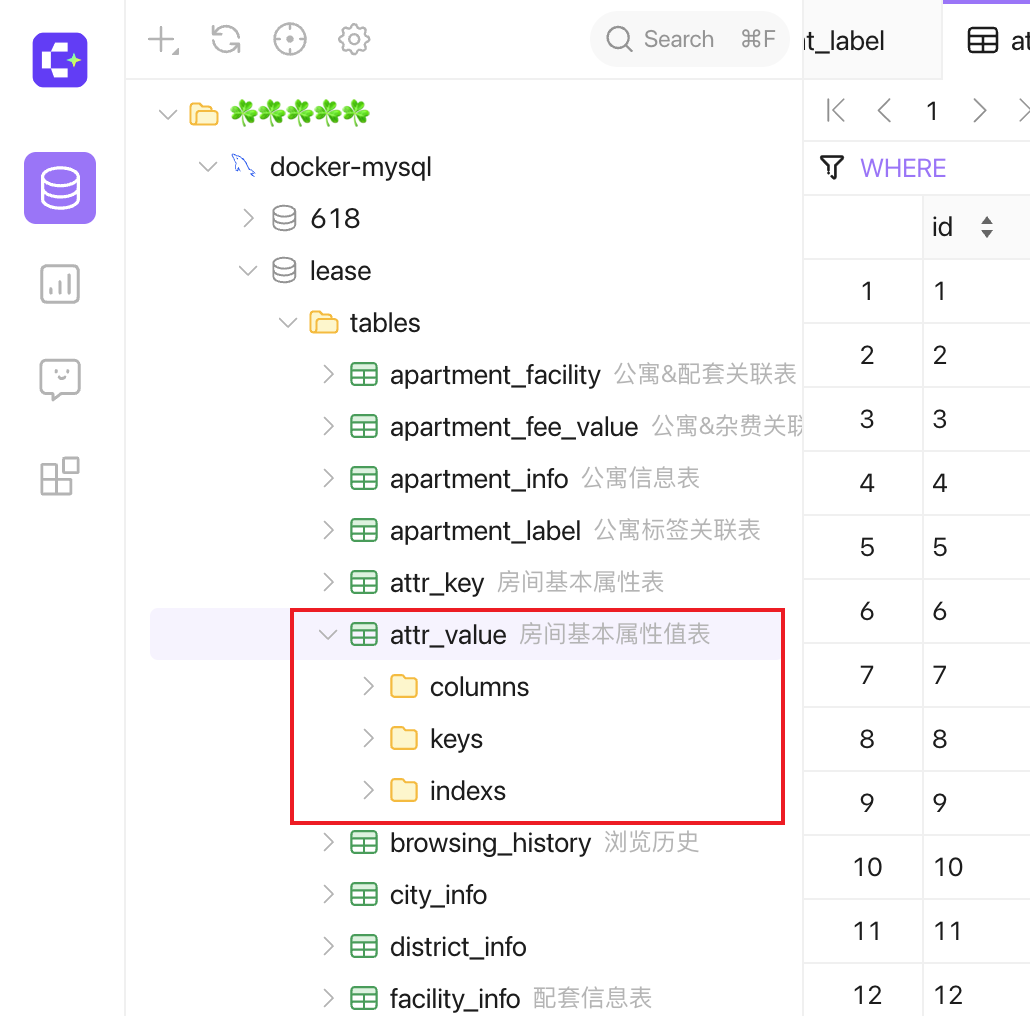
Task: Switch to the t_label tab
Action: click(843, 41)
